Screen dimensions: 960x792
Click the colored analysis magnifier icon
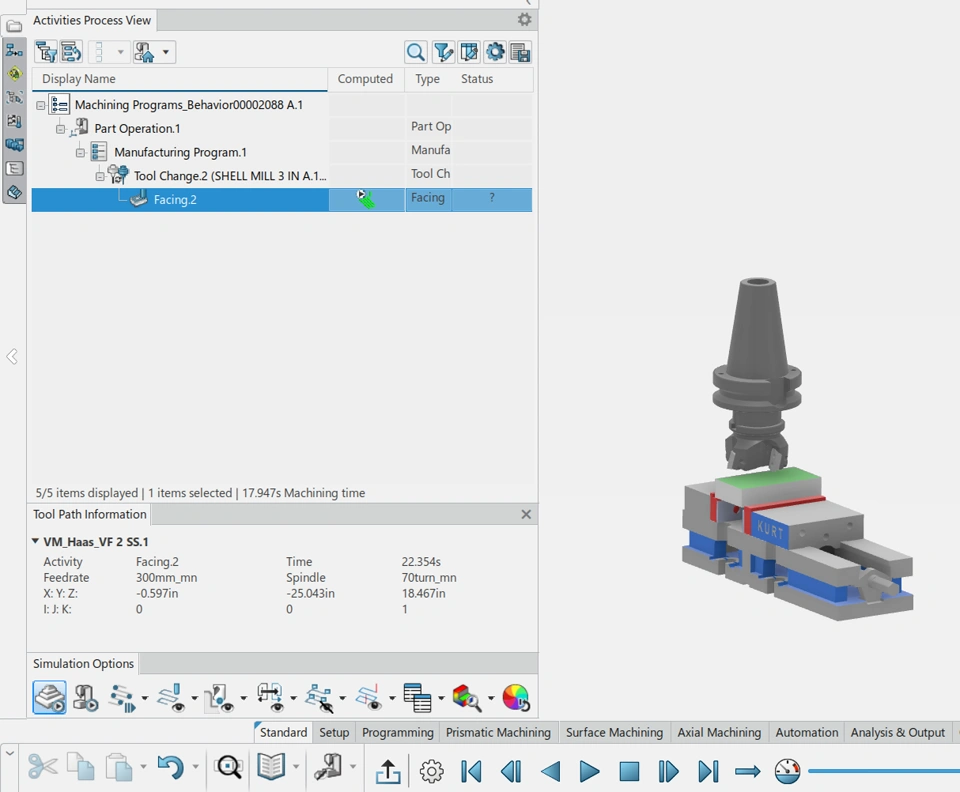click(x=467, y=698)
